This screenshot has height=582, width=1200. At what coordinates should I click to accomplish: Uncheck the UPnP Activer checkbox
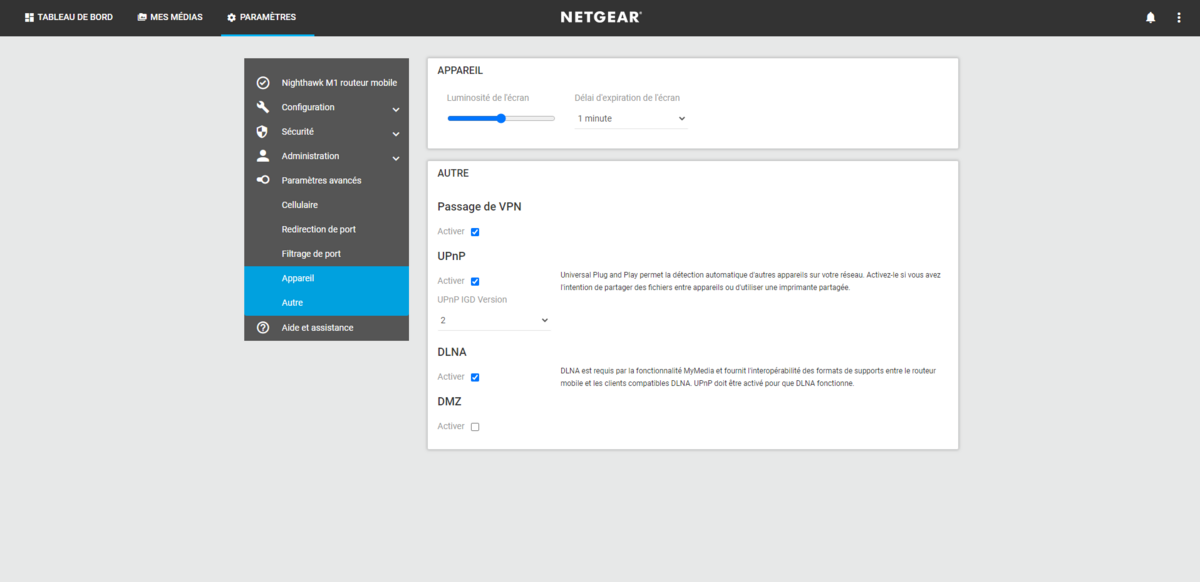[x=475, y=281]
